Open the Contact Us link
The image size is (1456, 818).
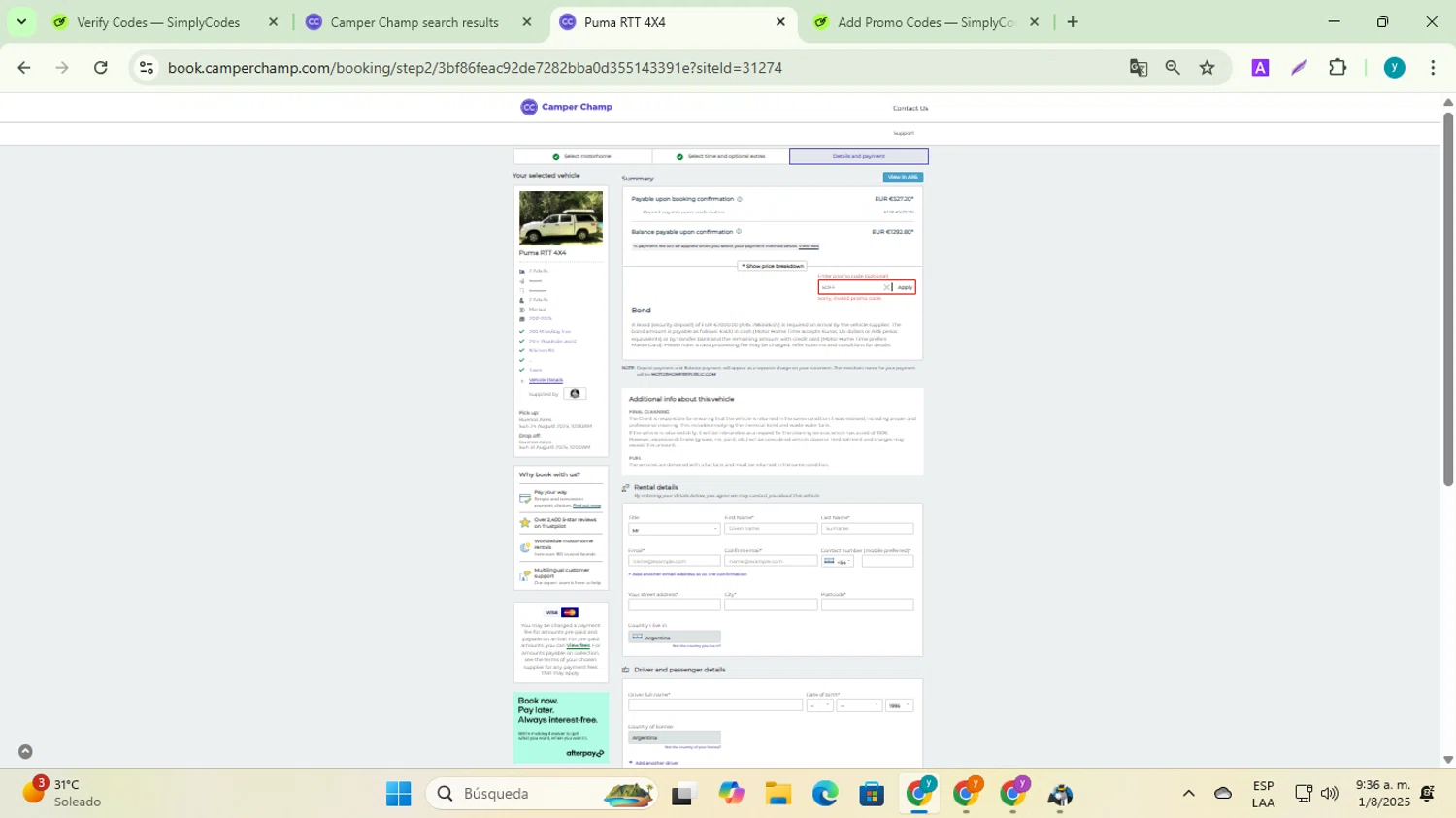910,108
